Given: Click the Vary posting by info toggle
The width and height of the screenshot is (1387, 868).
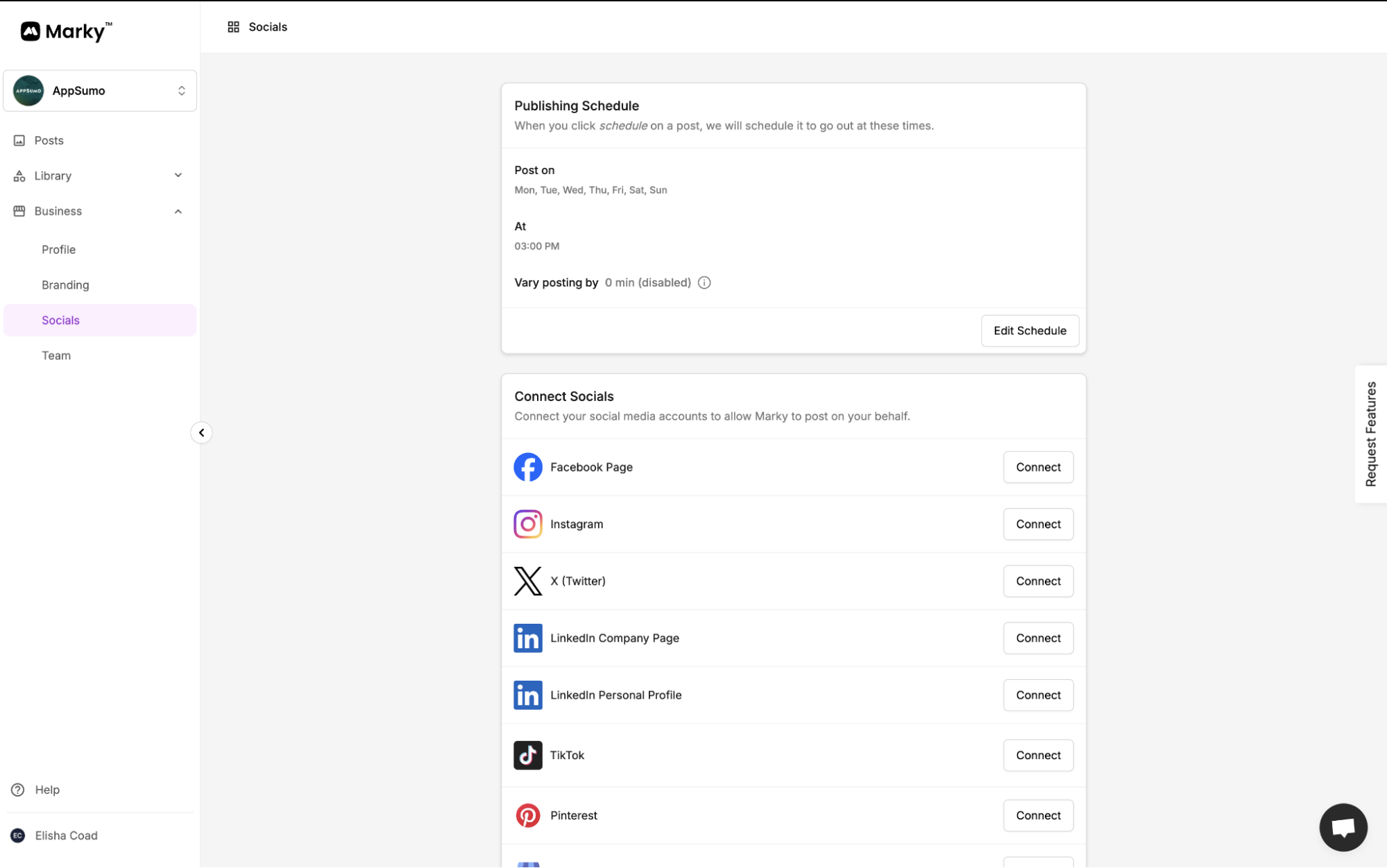Looking at the screenshot, I should (704, 282).
